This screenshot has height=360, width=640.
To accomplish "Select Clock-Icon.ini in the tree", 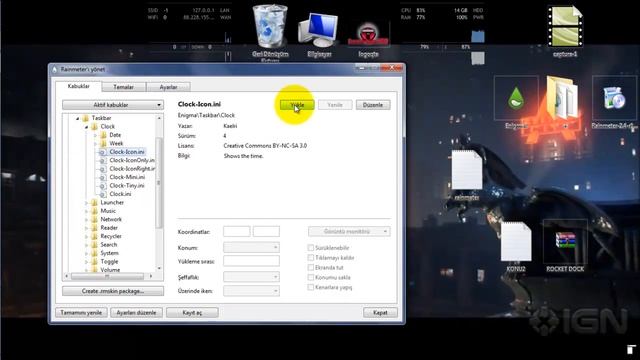I will (x=127, y=152).
